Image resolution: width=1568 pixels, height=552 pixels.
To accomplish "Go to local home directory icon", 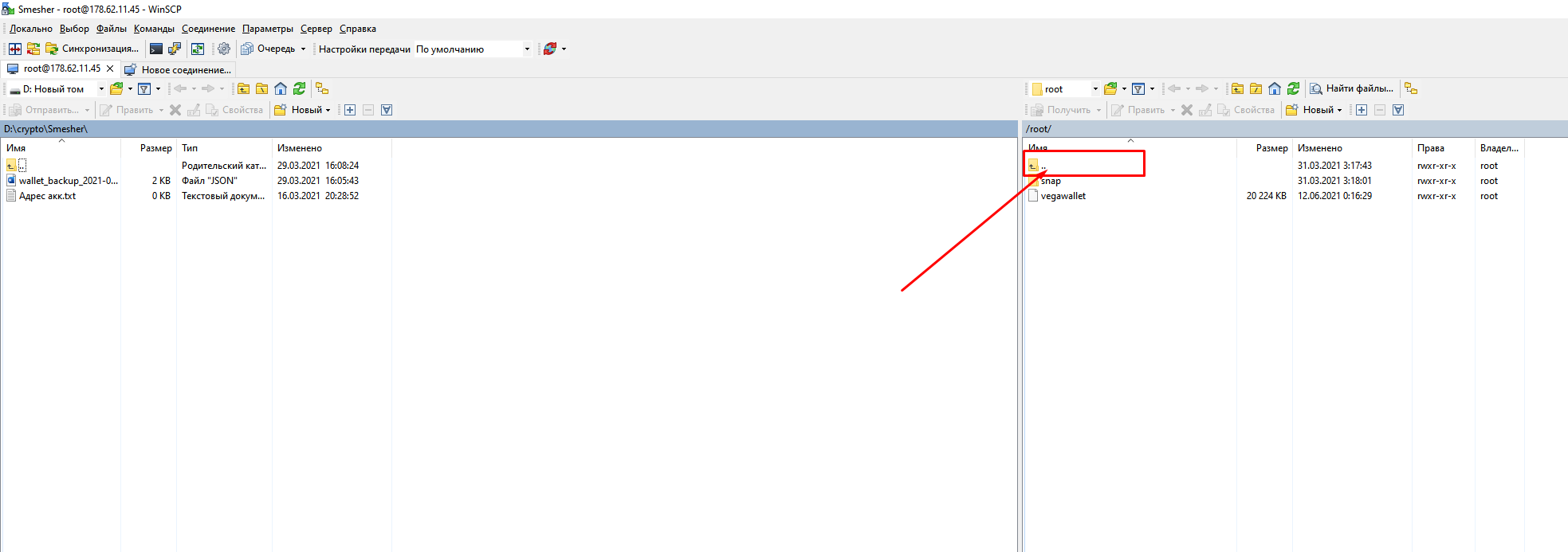I will coord(281,88).
